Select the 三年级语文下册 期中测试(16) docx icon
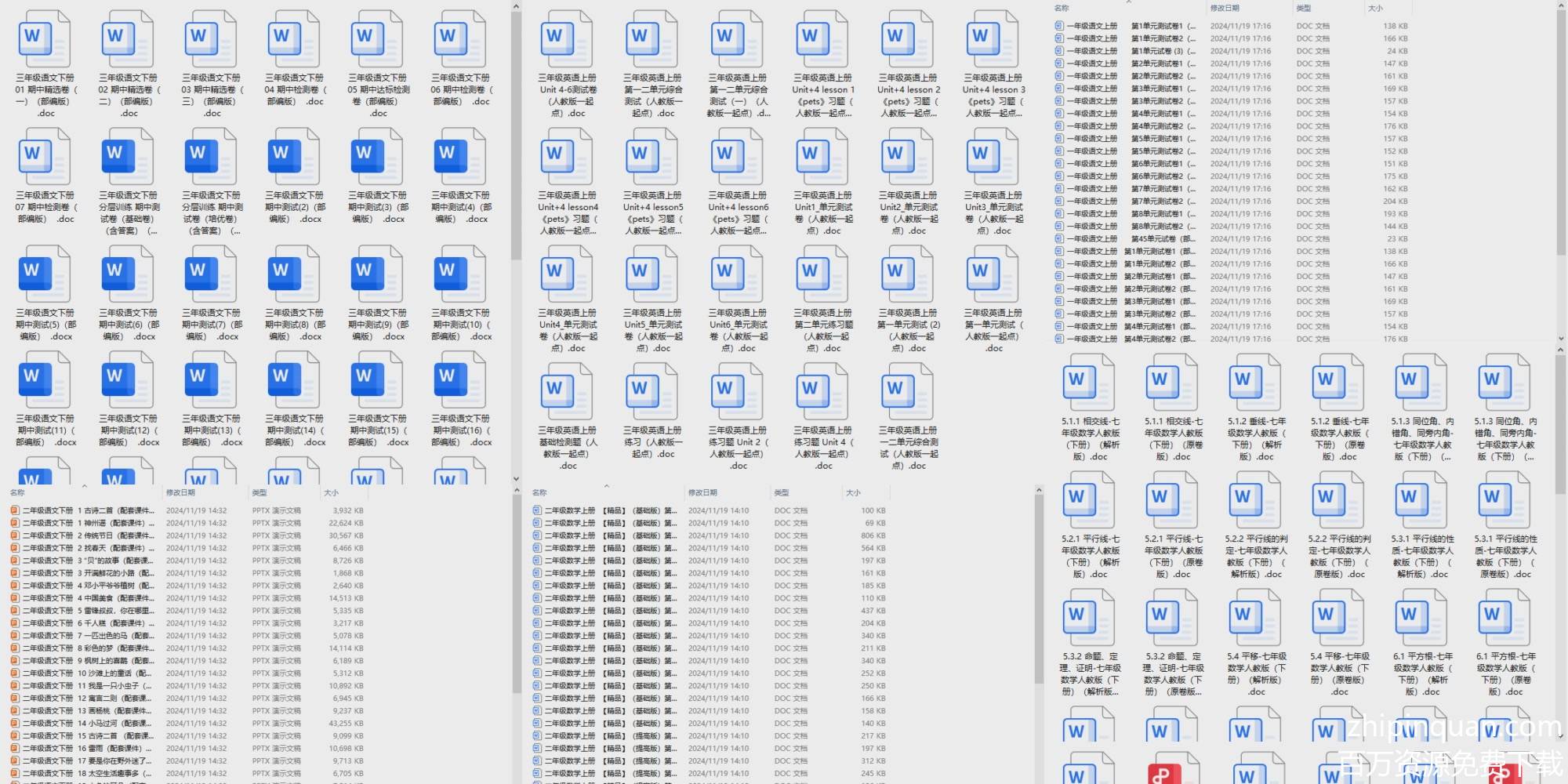The height and width of the screenshot is (784, 1568). click(x=460, y=379)
